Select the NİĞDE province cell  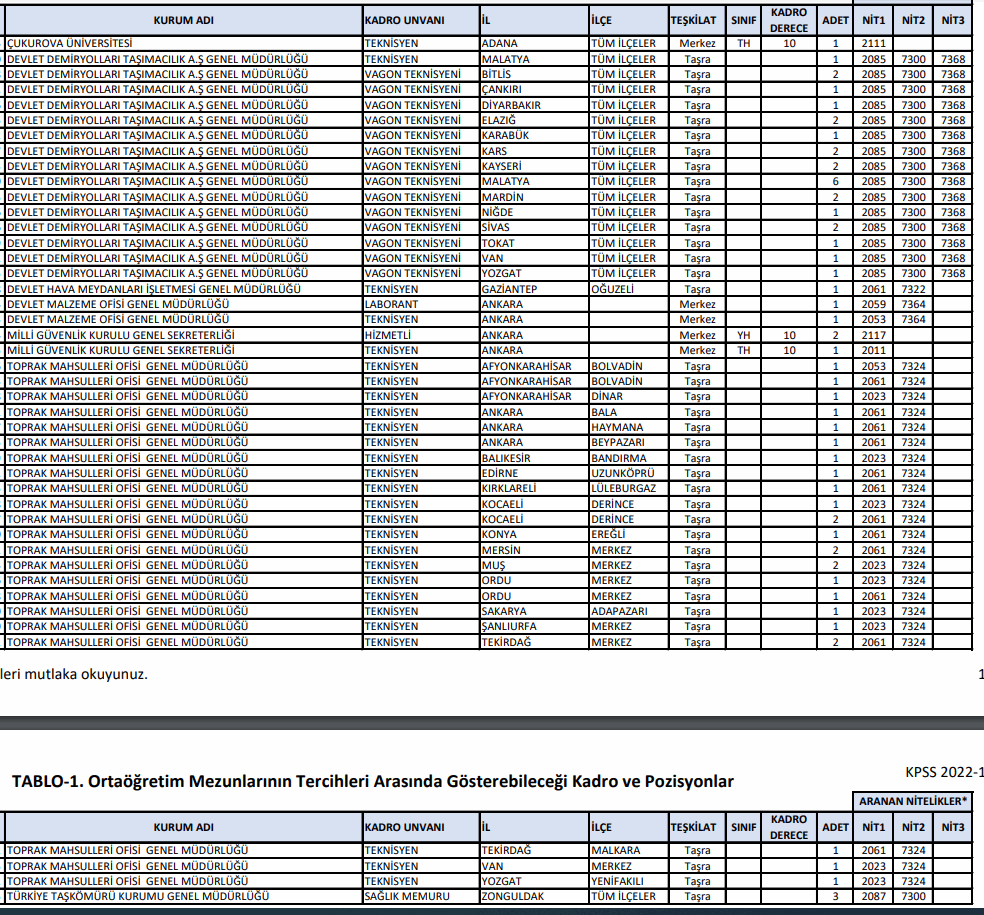click(534, 212)
